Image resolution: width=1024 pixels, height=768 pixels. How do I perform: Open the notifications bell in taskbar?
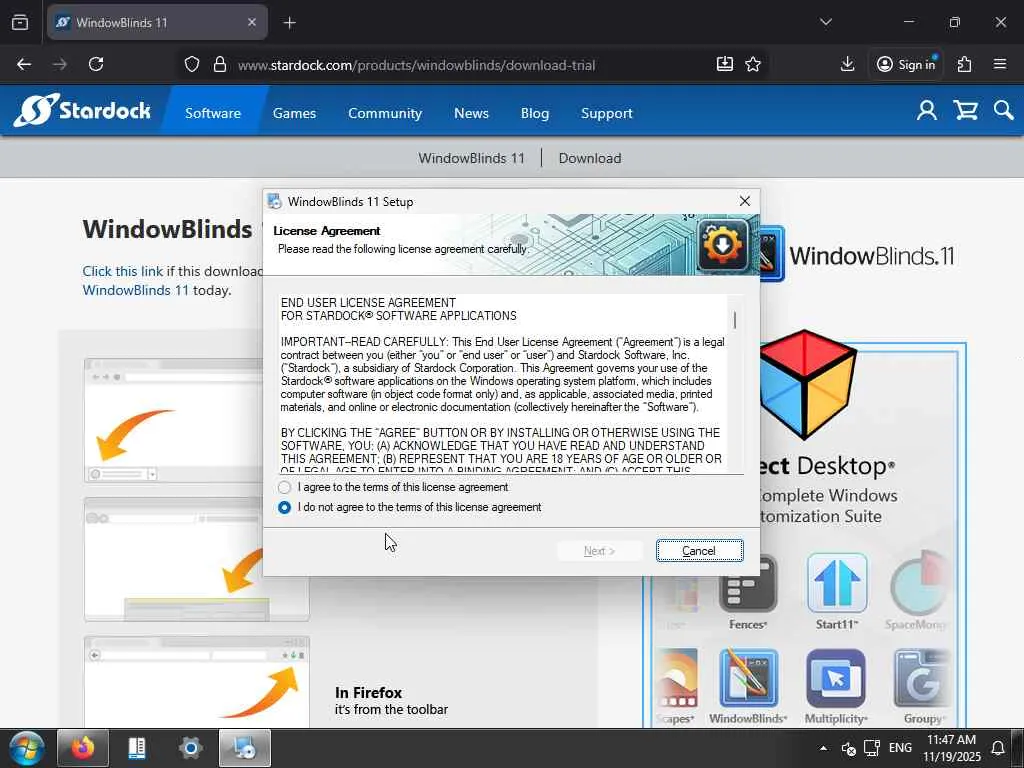998,748
